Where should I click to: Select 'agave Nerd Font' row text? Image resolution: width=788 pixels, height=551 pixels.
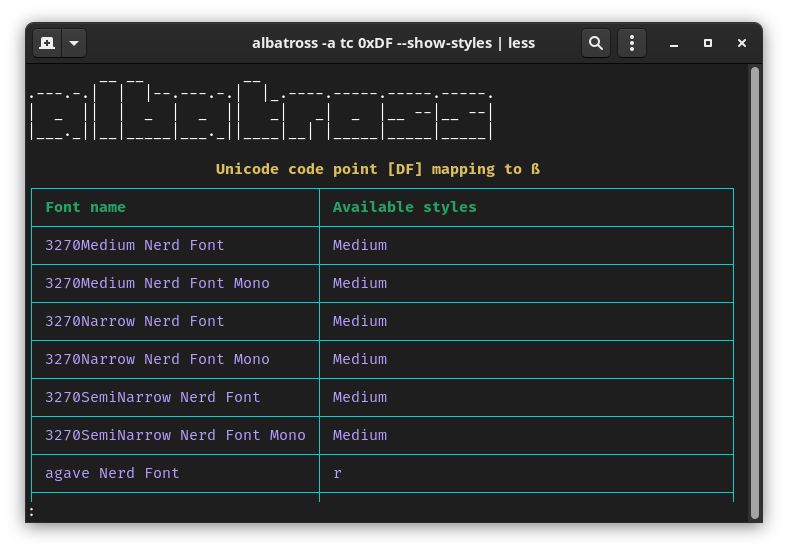[x=112, y=473]
